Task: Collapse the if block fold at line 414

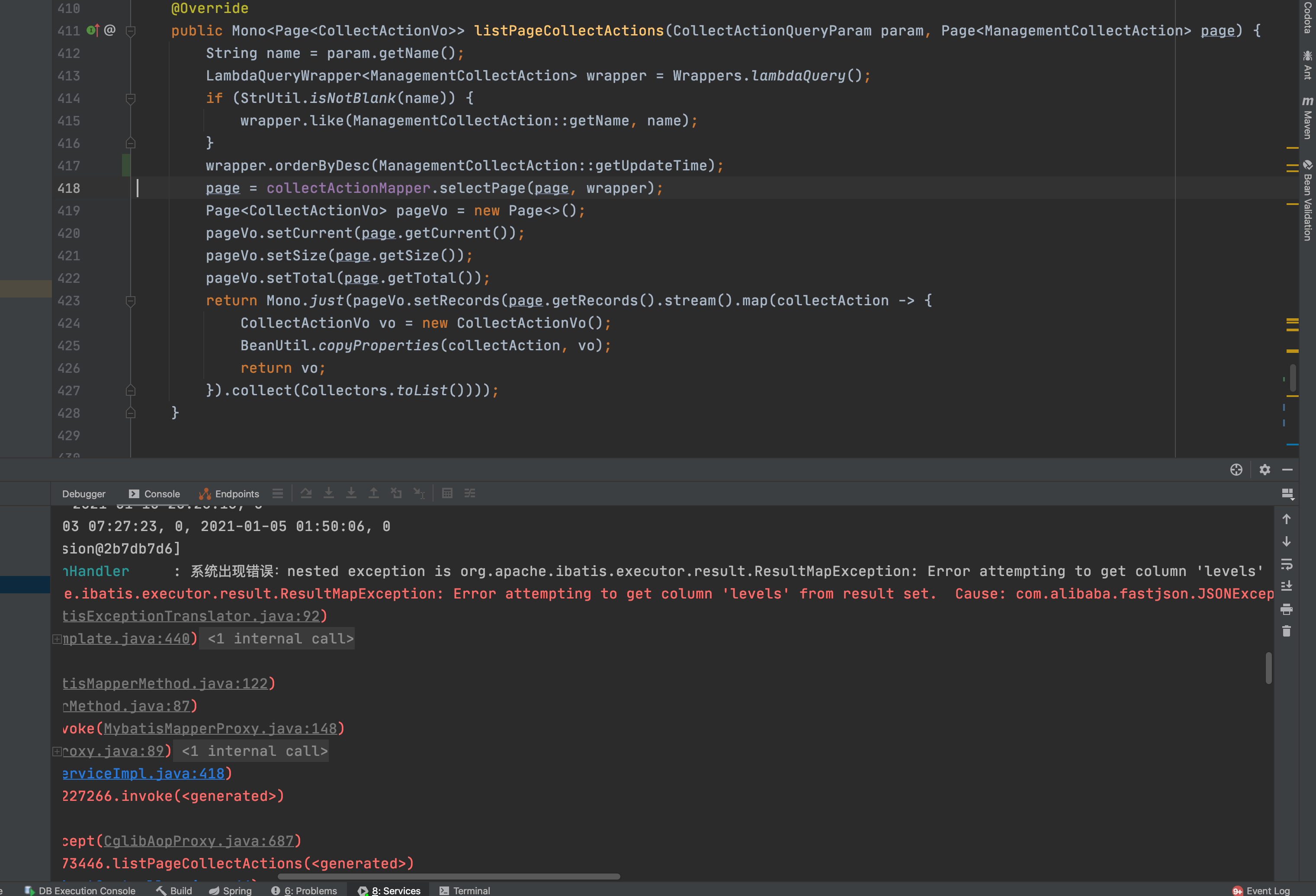Action: point(131,98)
